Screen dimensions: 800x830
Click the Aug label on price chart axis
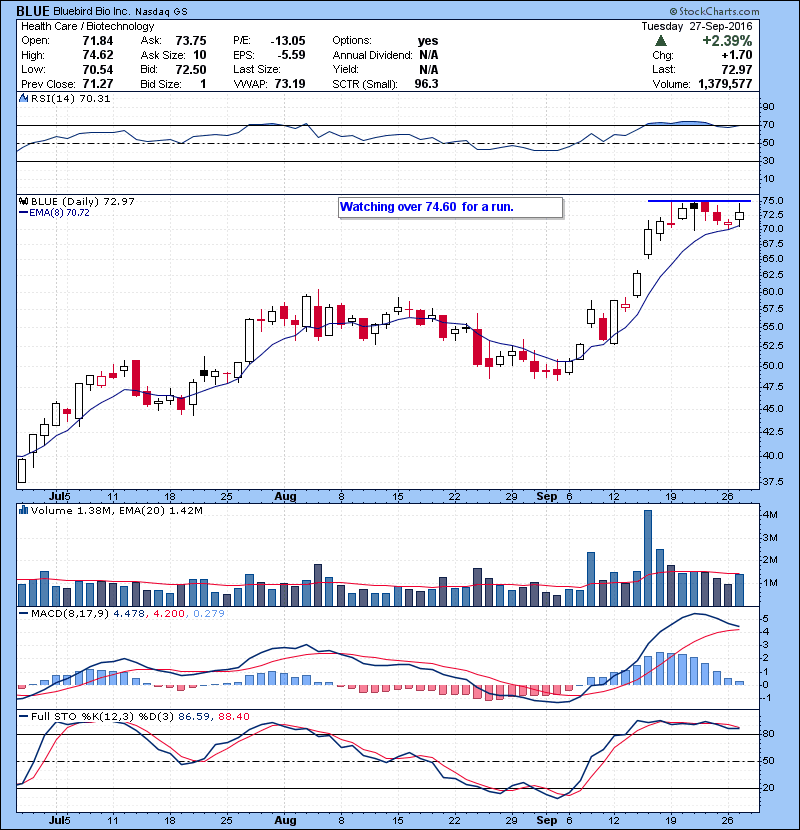point(285,497)
